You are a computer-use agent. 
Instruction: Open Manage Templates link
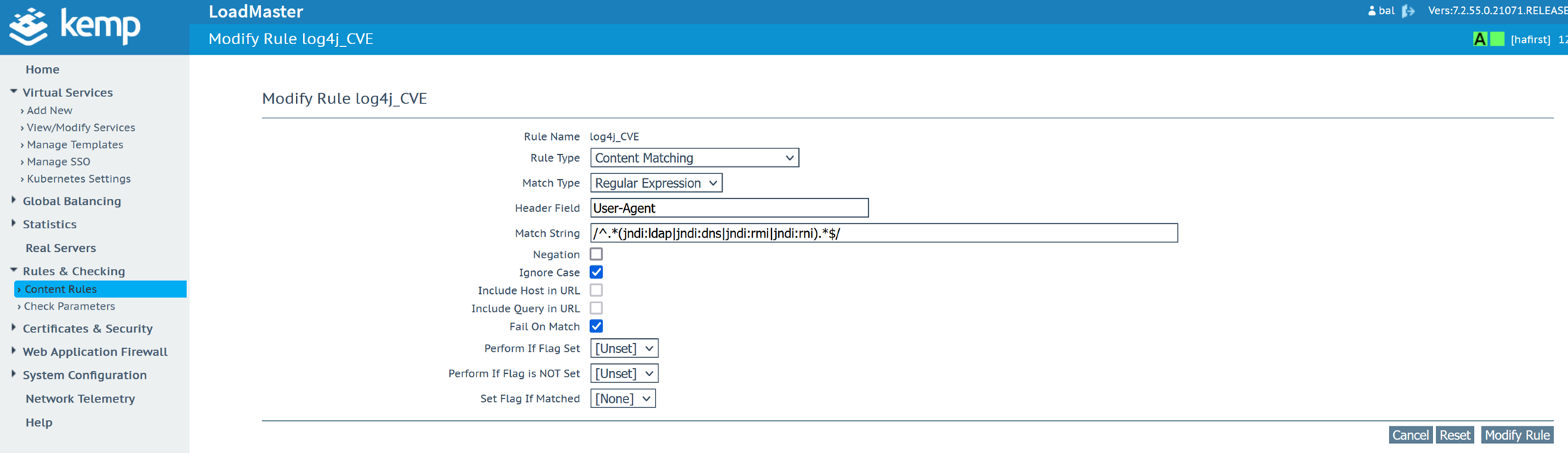pyautogui.click(x=75, y=145)
